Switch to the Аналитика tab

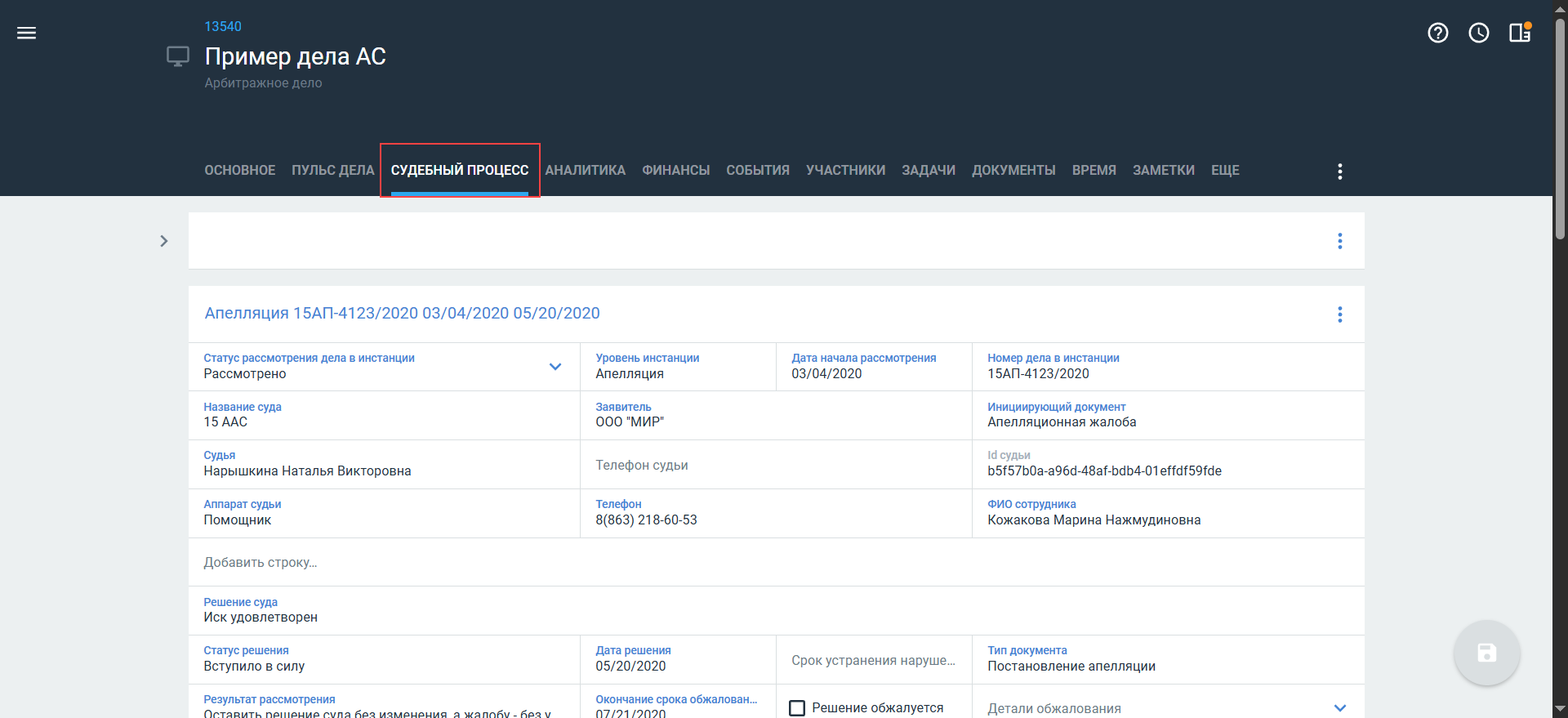[585, 170]
